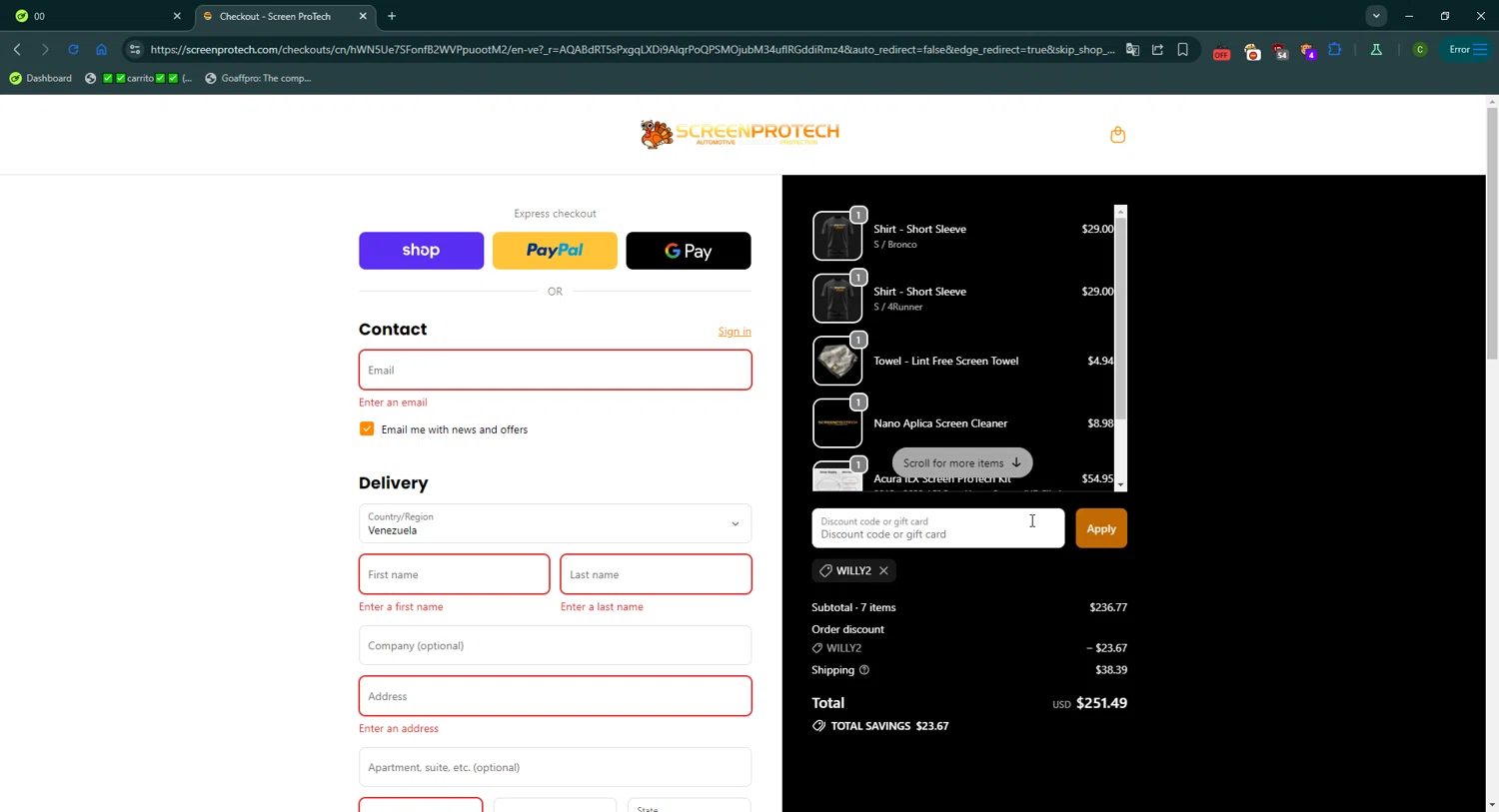The image size is (1499, 812).
Task: Click the monkey extension with badge 4
Action: tap(1308, 52)
